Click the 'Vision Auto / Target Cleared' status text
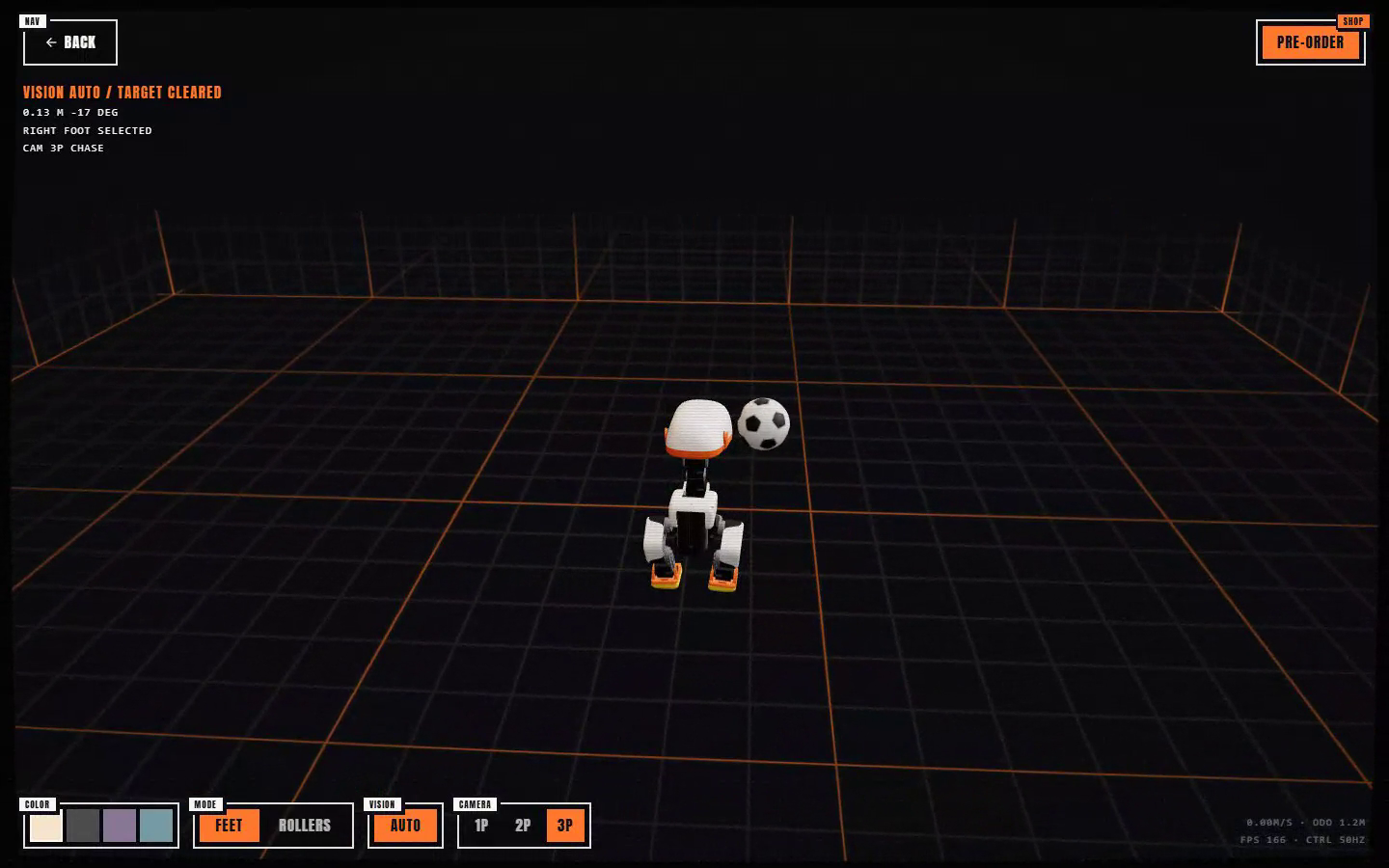Image resolution: width=1389 pixels, height=868 pixels. pos(123,93)
